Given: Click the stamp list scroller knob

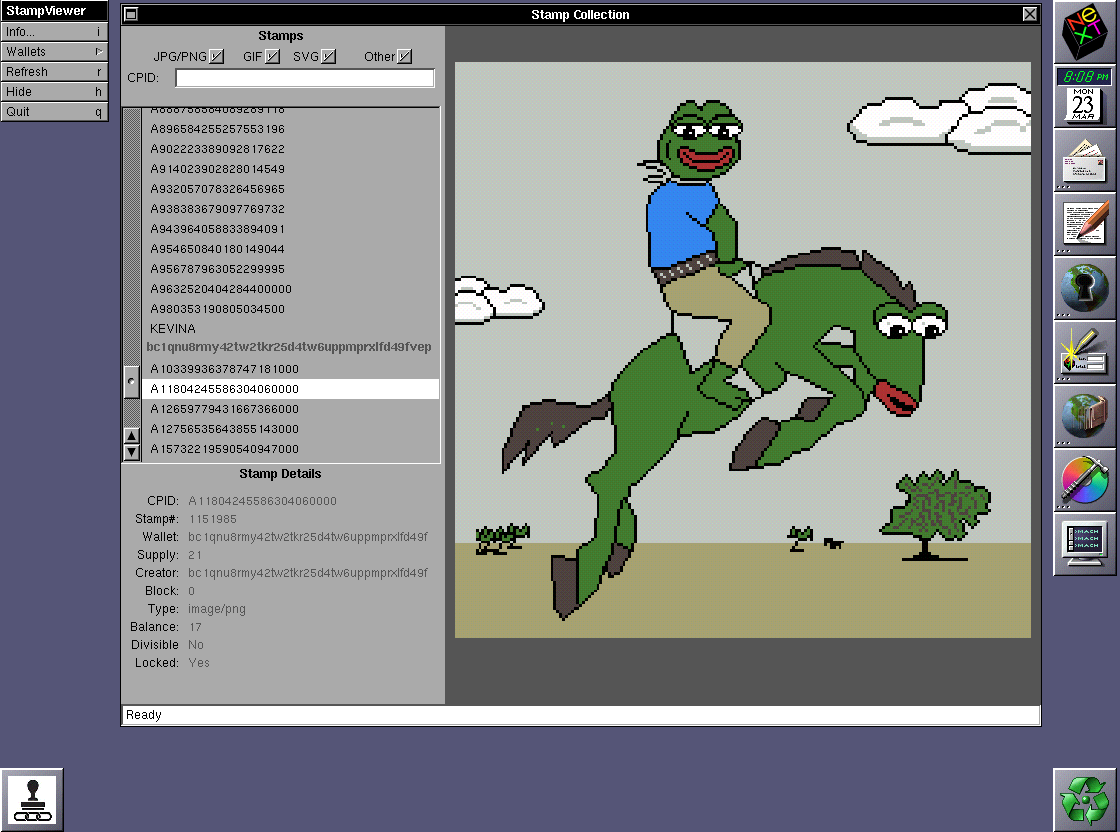Looking at the screenshot, I should pos(131,382).
